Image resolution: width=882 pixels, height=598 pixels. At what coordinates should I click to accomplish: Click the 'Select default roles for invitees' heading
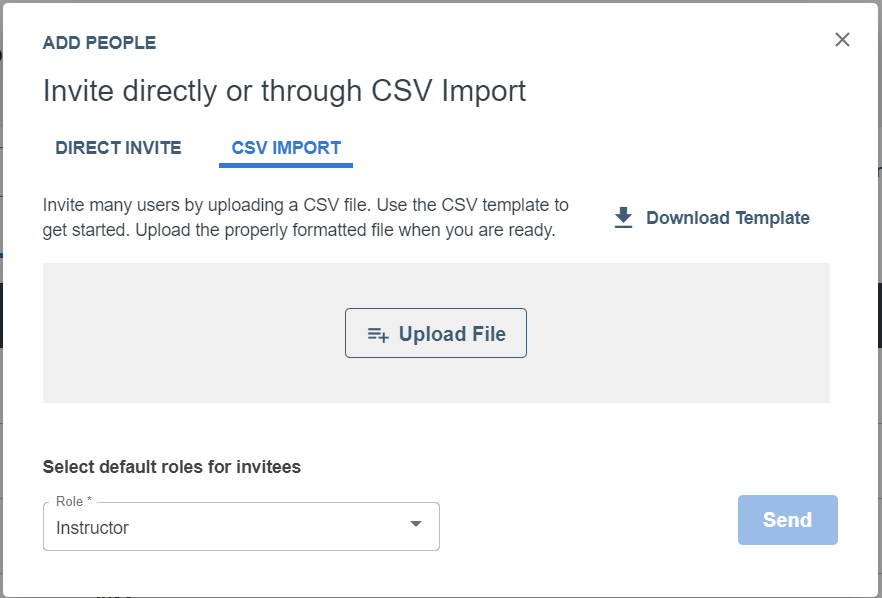coord(172,467)
